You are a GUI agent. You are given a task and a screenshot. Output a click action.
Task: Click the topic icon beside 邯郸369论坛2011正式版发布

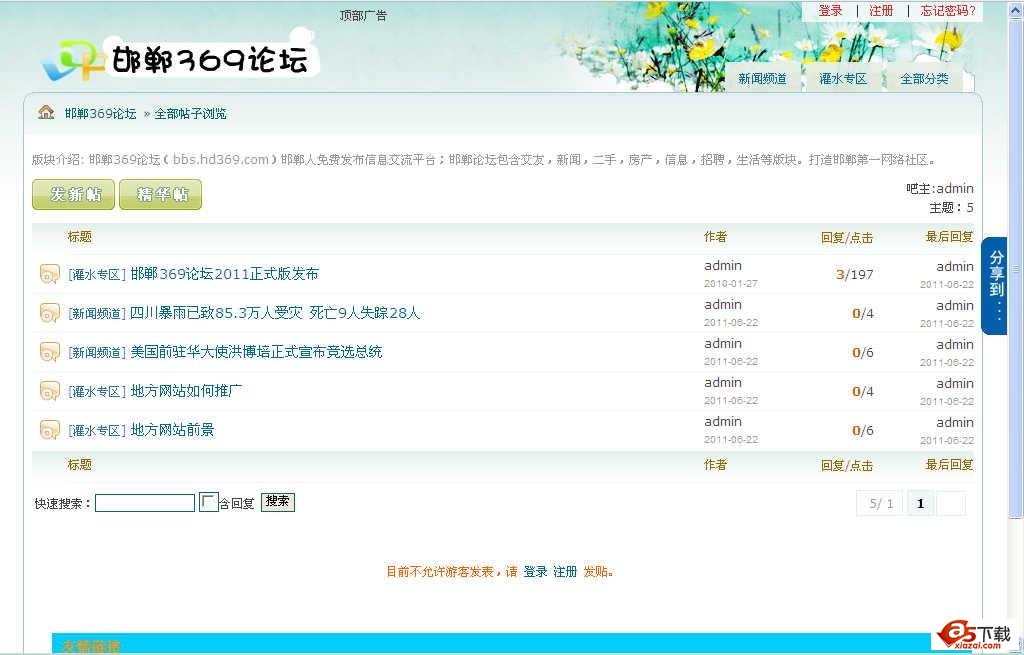pyautogui.click(x=50, y=274)
